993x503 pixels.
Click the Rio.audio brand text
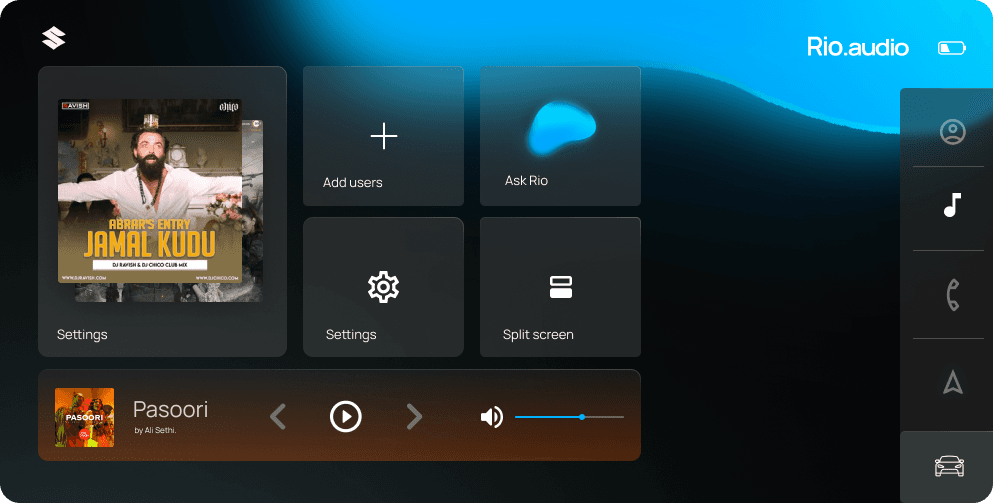tap(858, 48)
